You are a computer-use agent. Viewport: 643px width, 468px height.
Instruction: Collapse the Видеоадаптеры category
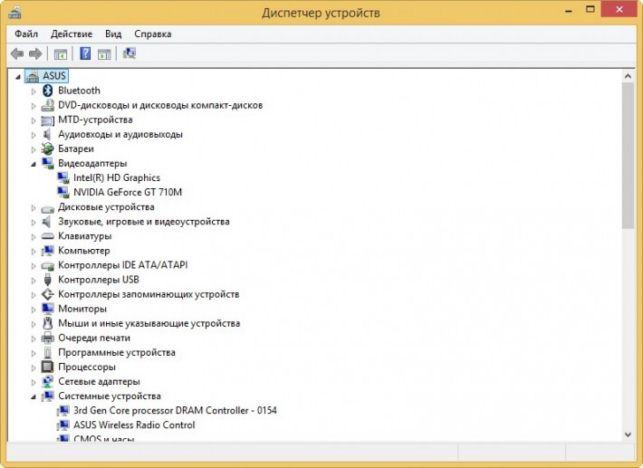(34, 164)
